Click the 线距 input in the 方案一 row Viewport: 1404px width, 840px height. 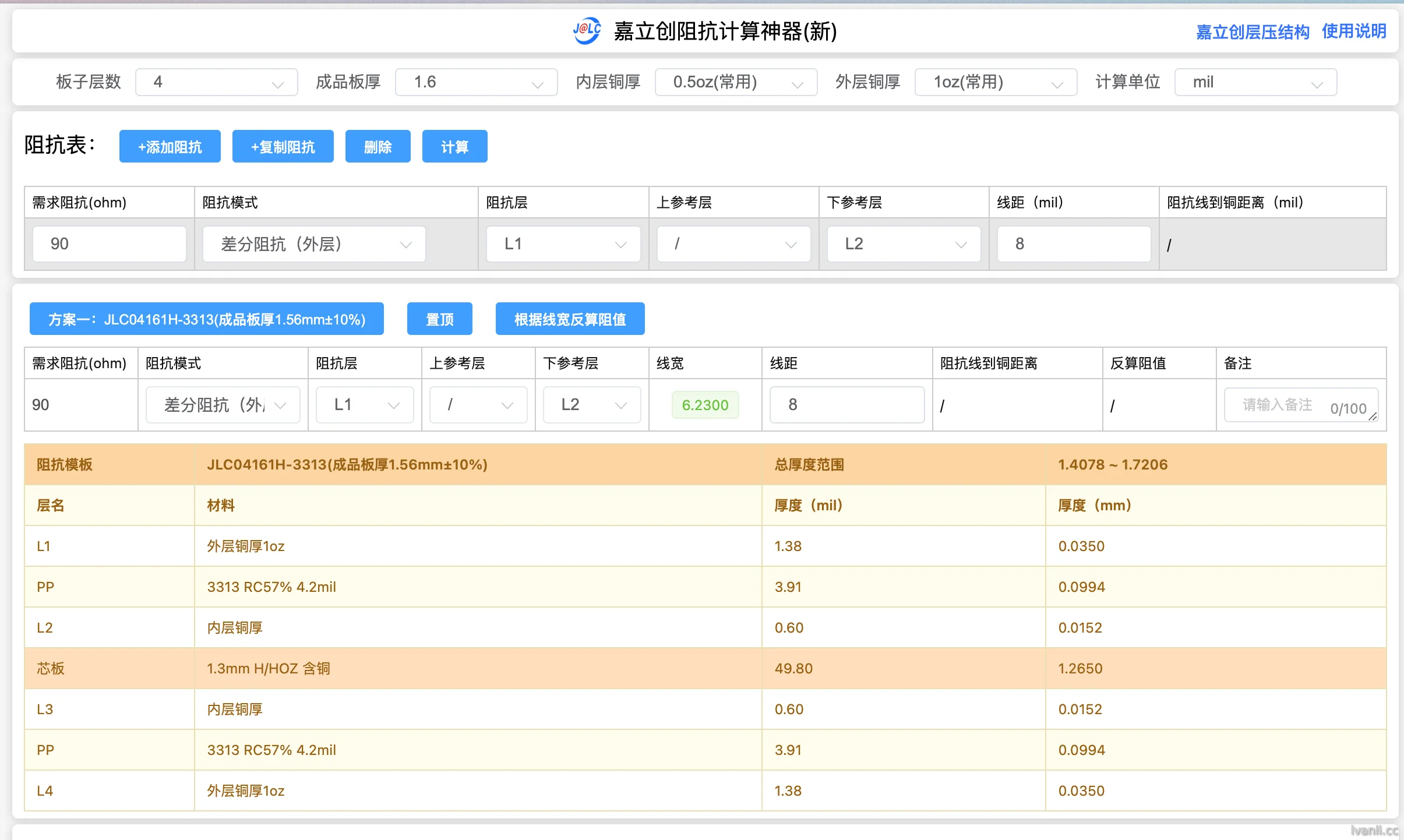(847, 405)
